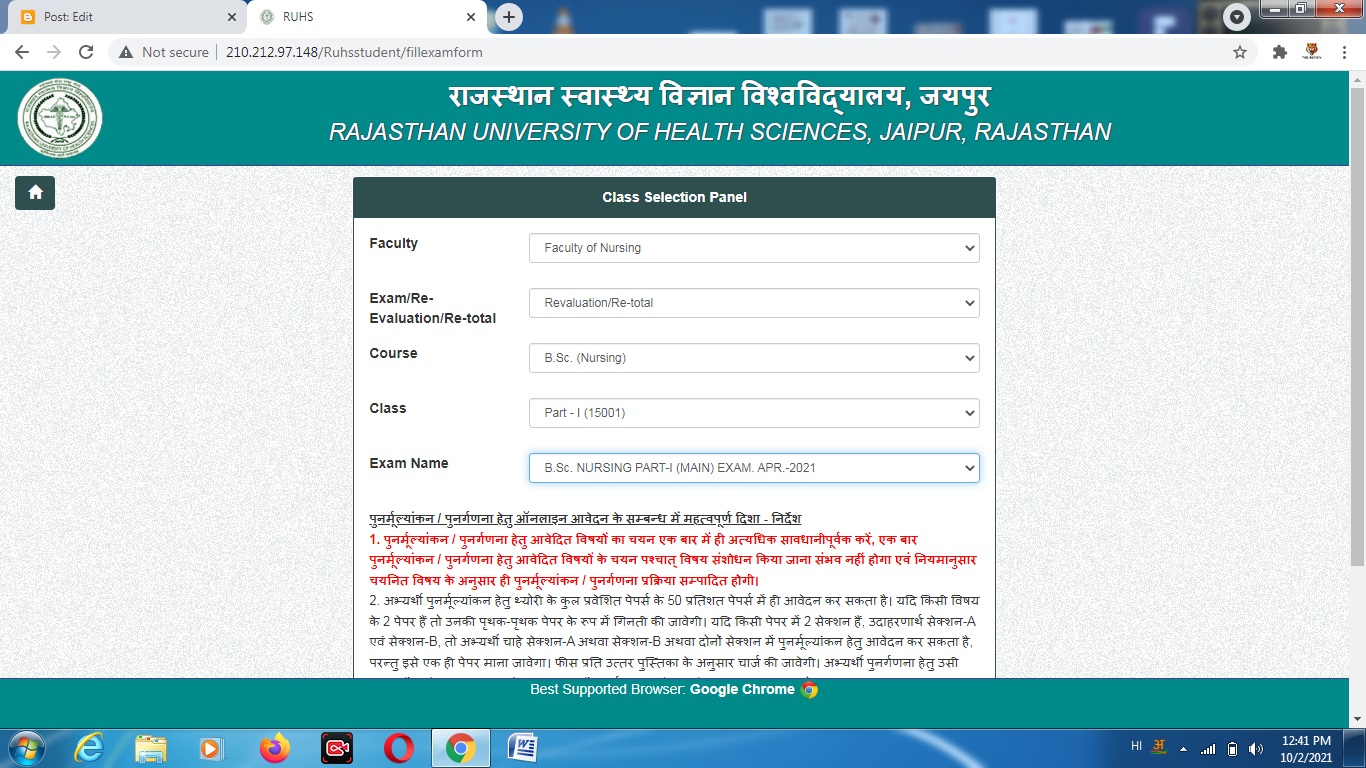Click the Class label
The width and height of the screenshot is (1366, 768).
click(388, 408)
